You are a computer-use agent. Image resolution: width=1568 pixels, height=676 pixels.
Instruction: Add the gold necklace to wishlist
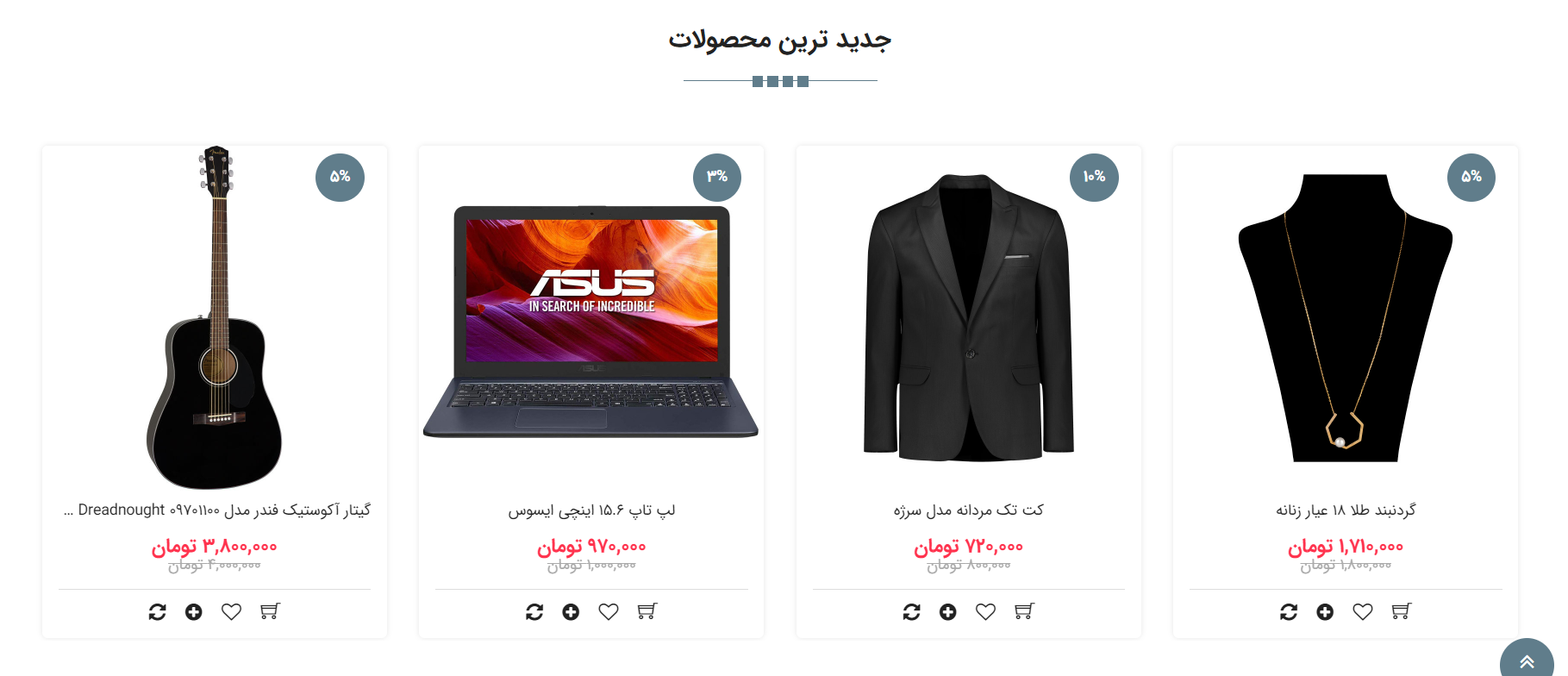click(x=1363, y=611)
